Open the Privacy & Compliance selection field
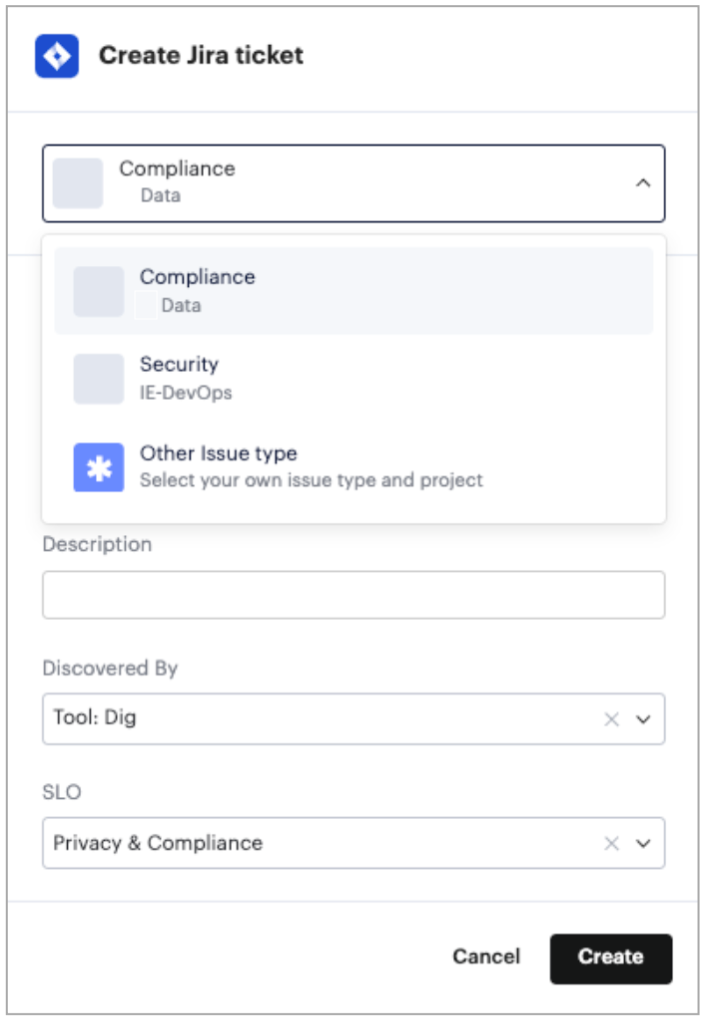Viewport: 706px width, 1022px height. [x=353, y=843]
